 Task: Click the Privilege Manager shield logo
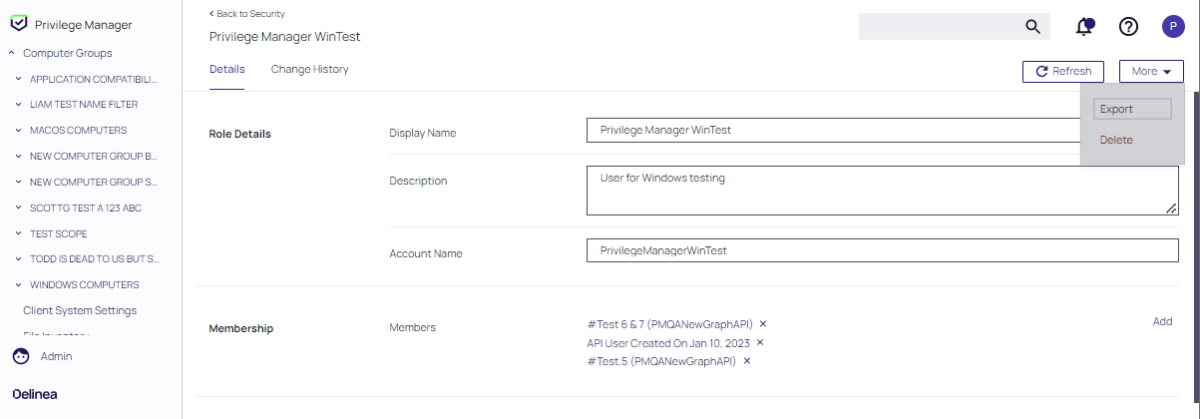coord(18,24)
